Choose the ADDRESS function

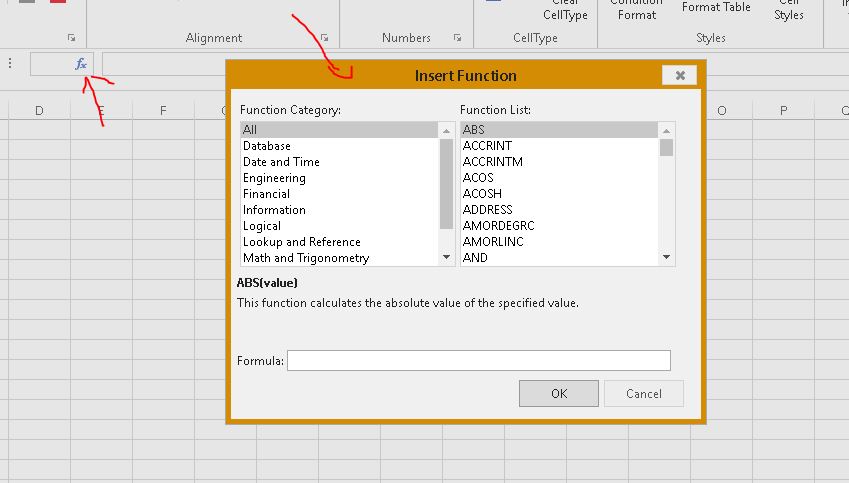[487, 210]
